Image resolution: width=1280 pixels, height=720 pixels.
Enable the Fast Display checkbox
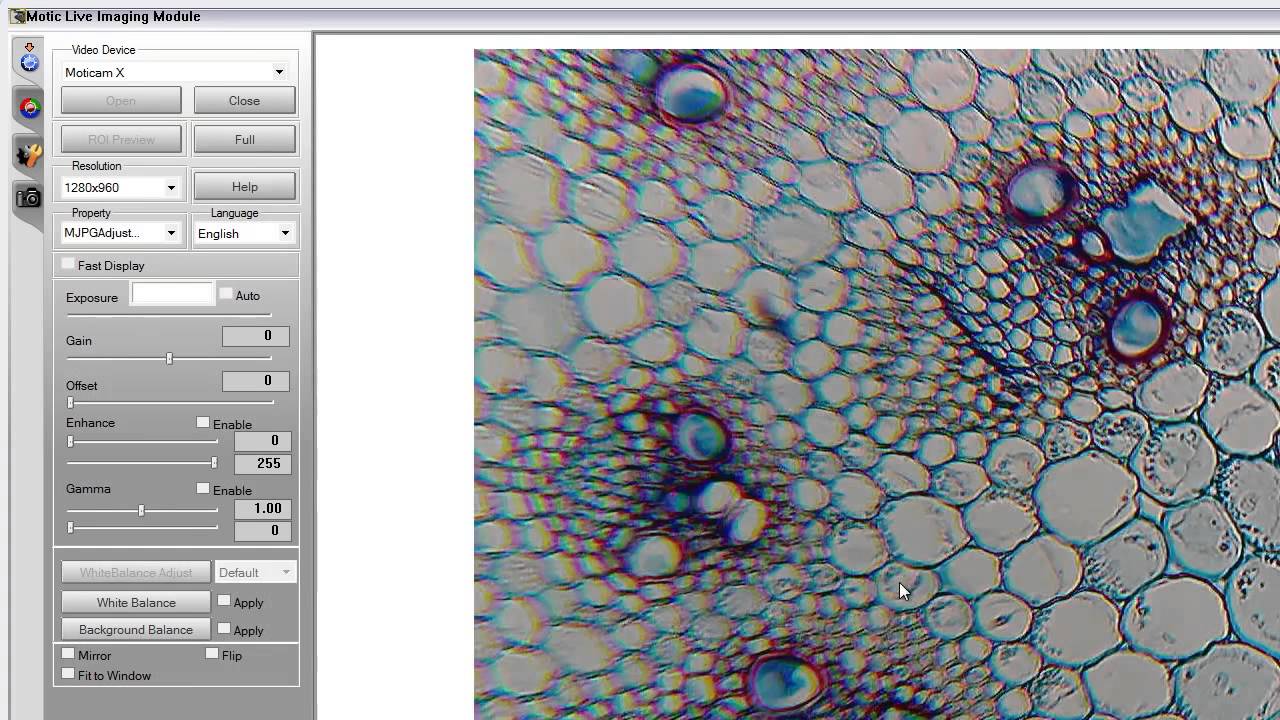[68, 264]
